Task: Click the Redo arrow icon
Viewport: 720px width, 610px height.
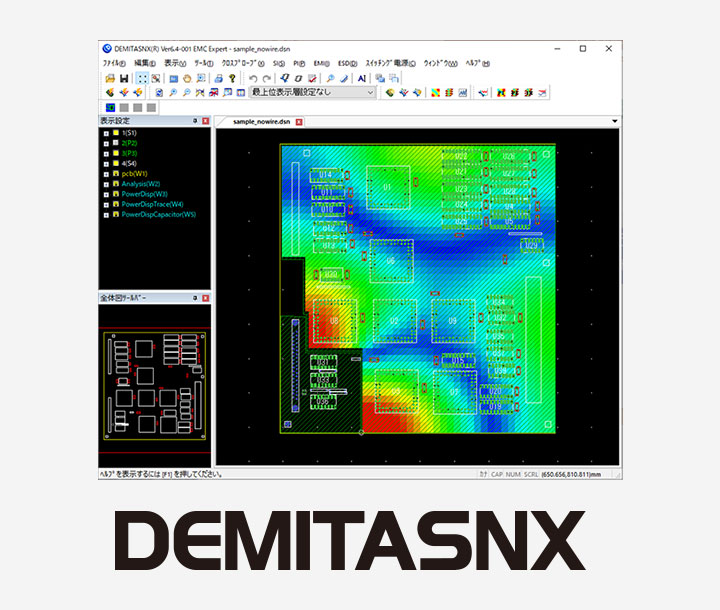Action: (267, 79)
